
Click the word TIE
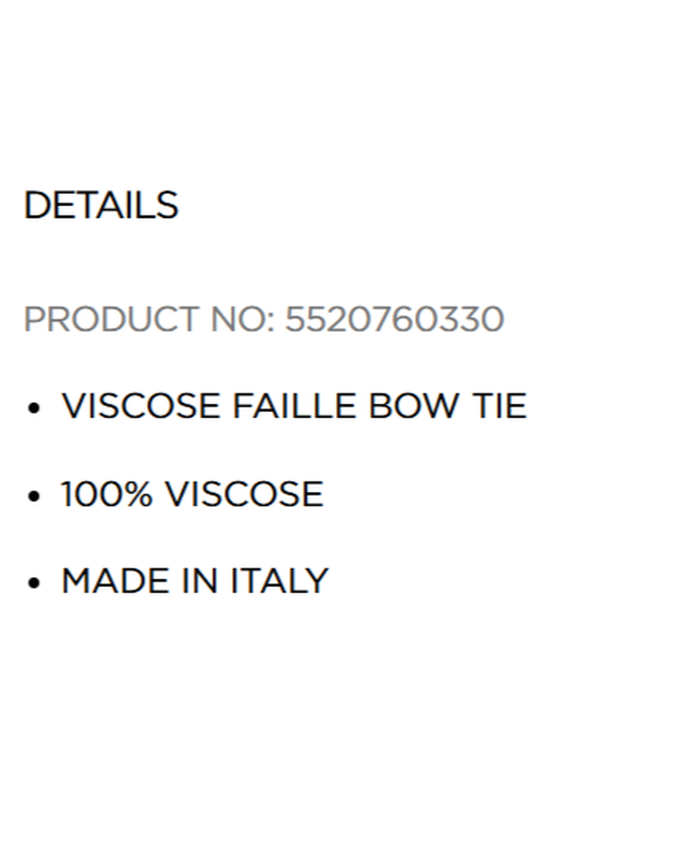[x=499, y=406]
